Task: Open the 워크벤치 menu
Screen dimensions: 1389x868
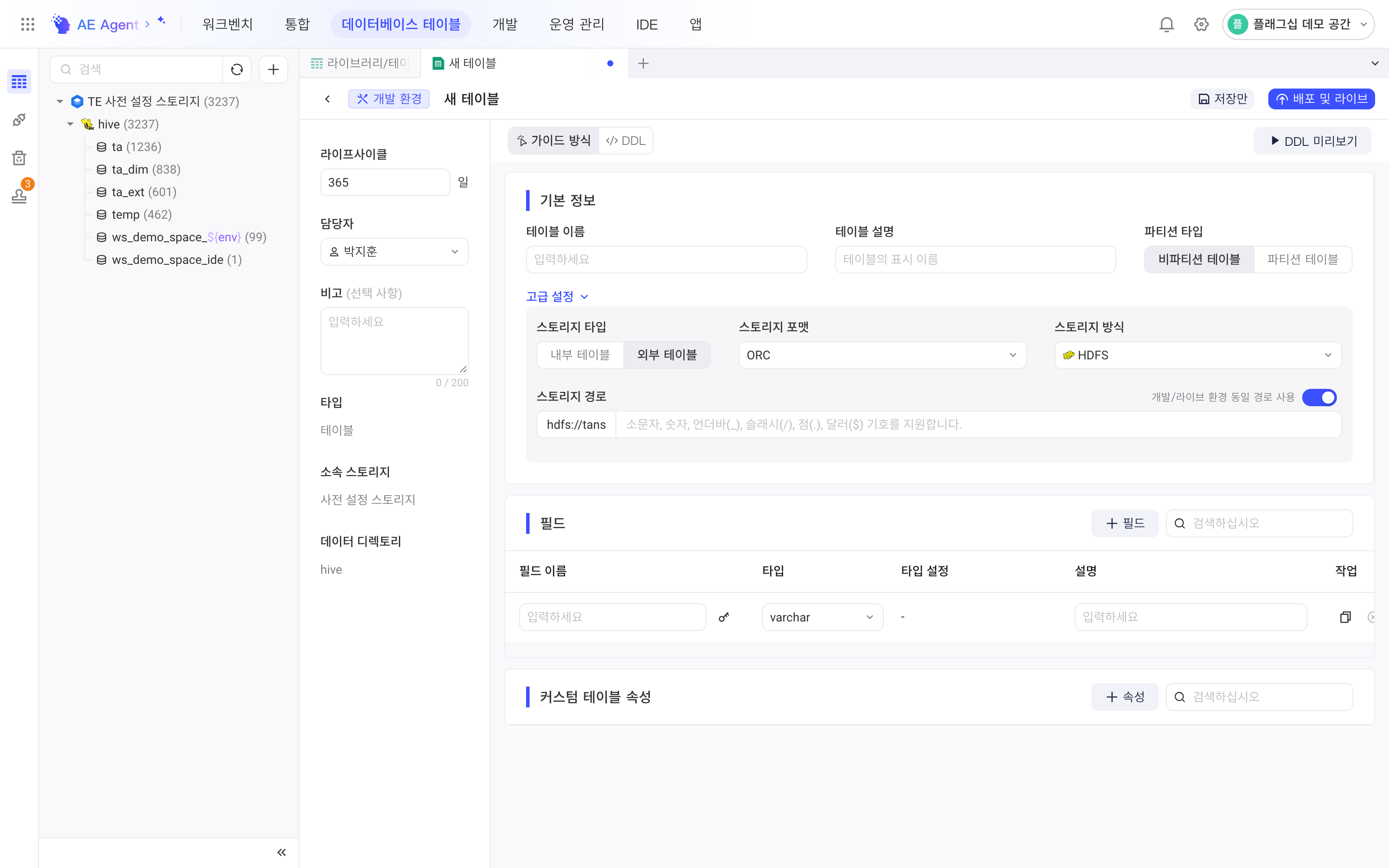Action: 227,24
